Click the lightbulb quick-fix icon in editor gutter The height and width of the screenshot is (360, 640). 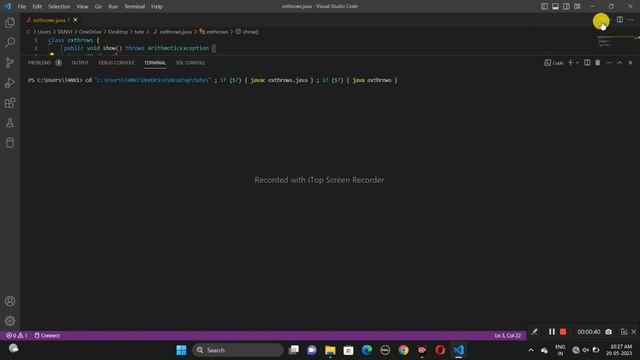point(52,54)
